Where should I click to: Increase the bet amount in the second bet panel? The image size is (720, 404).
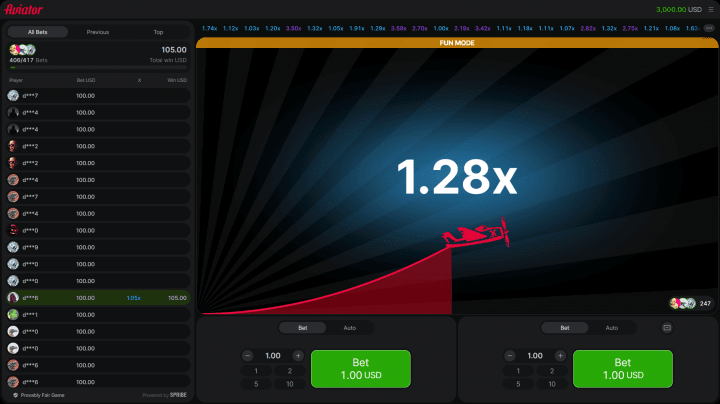[x=560, y=356]
